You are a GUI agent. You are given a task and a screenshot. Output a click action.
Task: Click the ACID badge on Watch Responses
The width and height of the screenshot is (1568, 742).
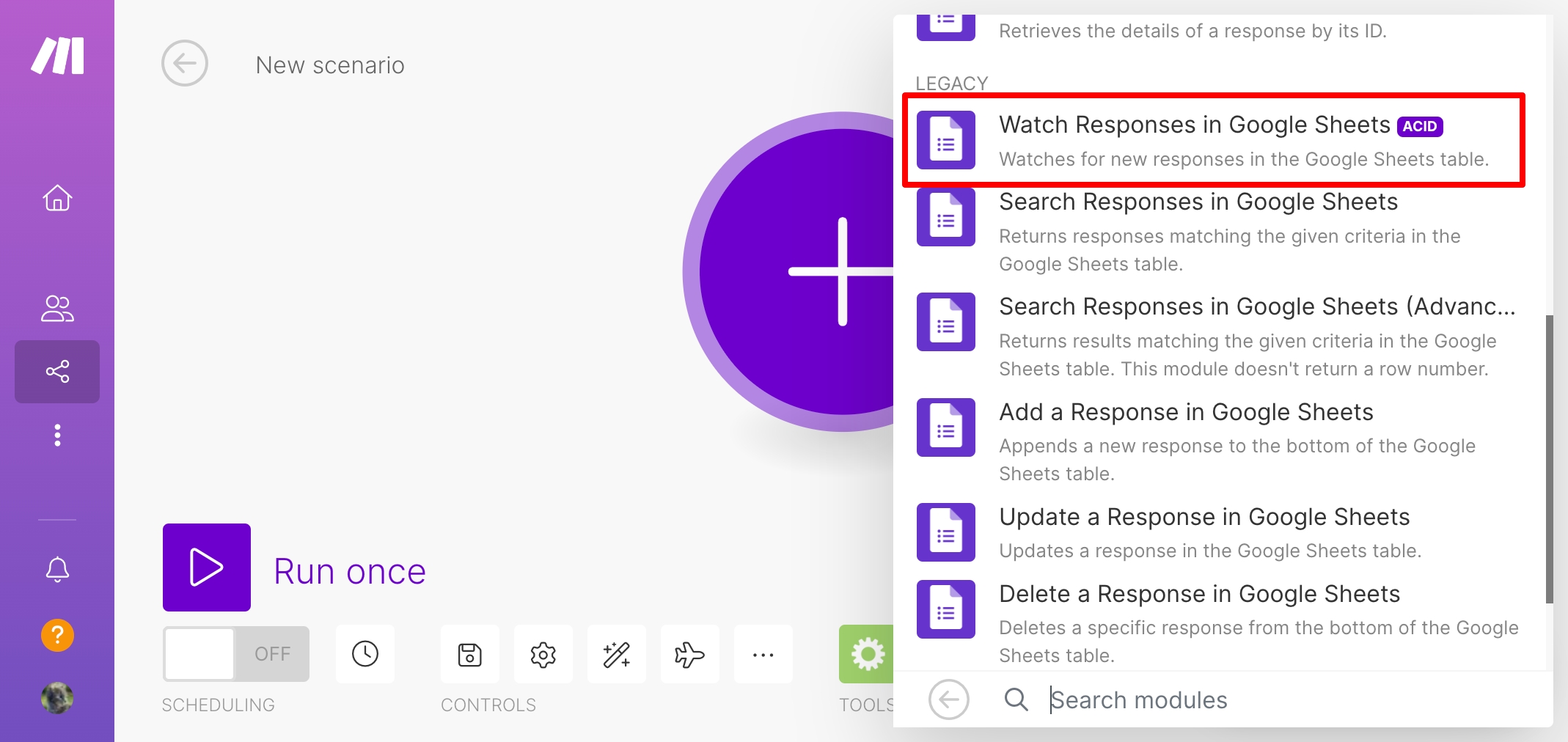pyautogui.click(x=1420, y=126)
